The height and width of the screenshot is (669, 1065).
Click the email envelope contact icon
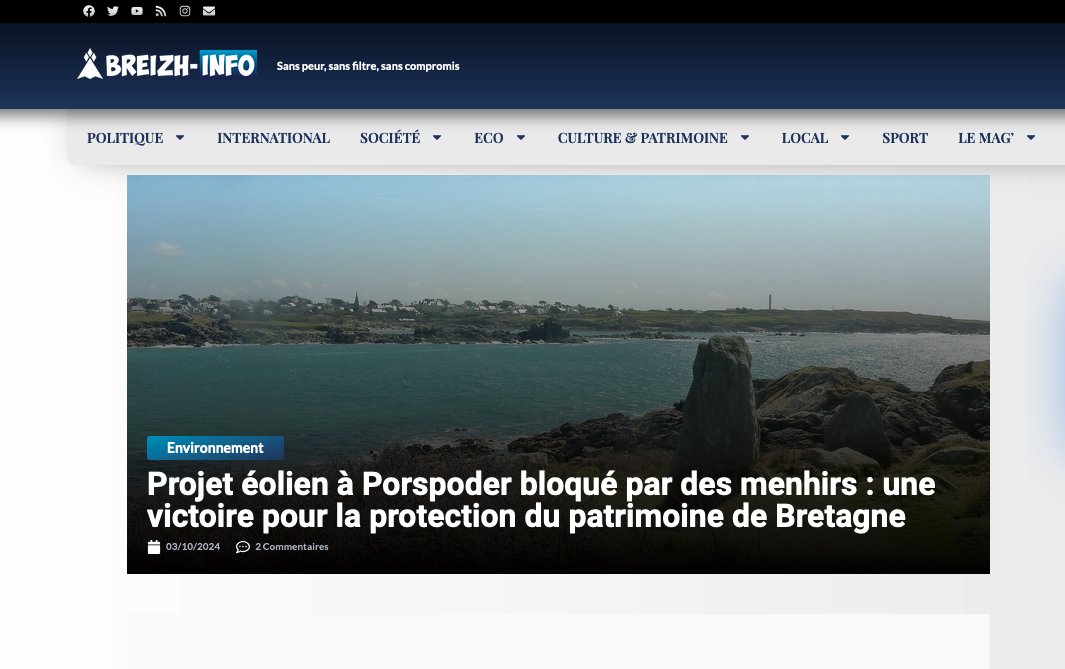pyautogui.click(x=209, y=11)
